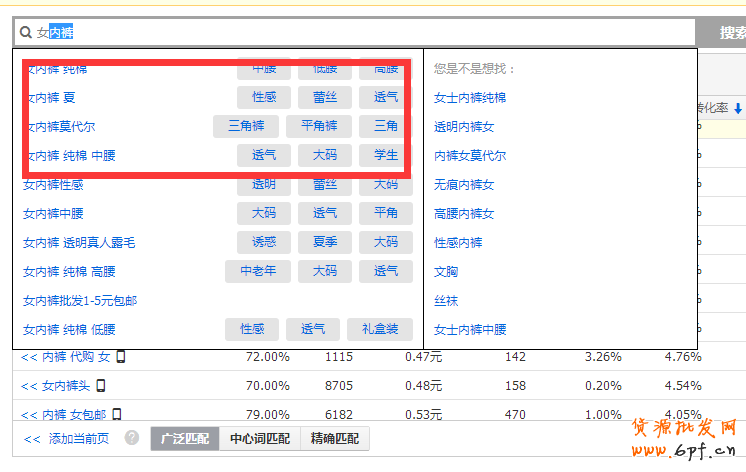Click the << arrow before 内裤 代购 女

click(x=30, y=357)
